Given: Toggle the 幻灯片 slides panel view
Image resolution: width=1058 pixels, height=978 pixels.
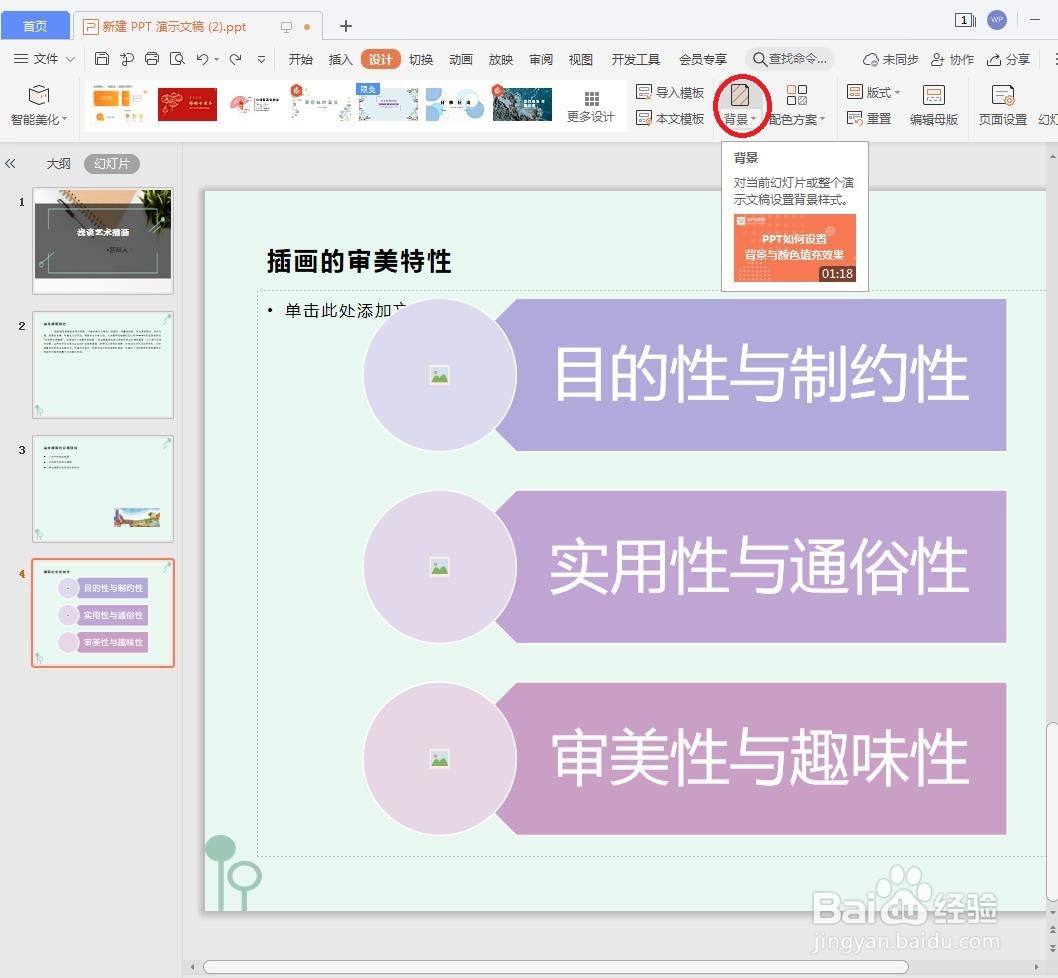Looking at the screenshot, I should 111,163.
